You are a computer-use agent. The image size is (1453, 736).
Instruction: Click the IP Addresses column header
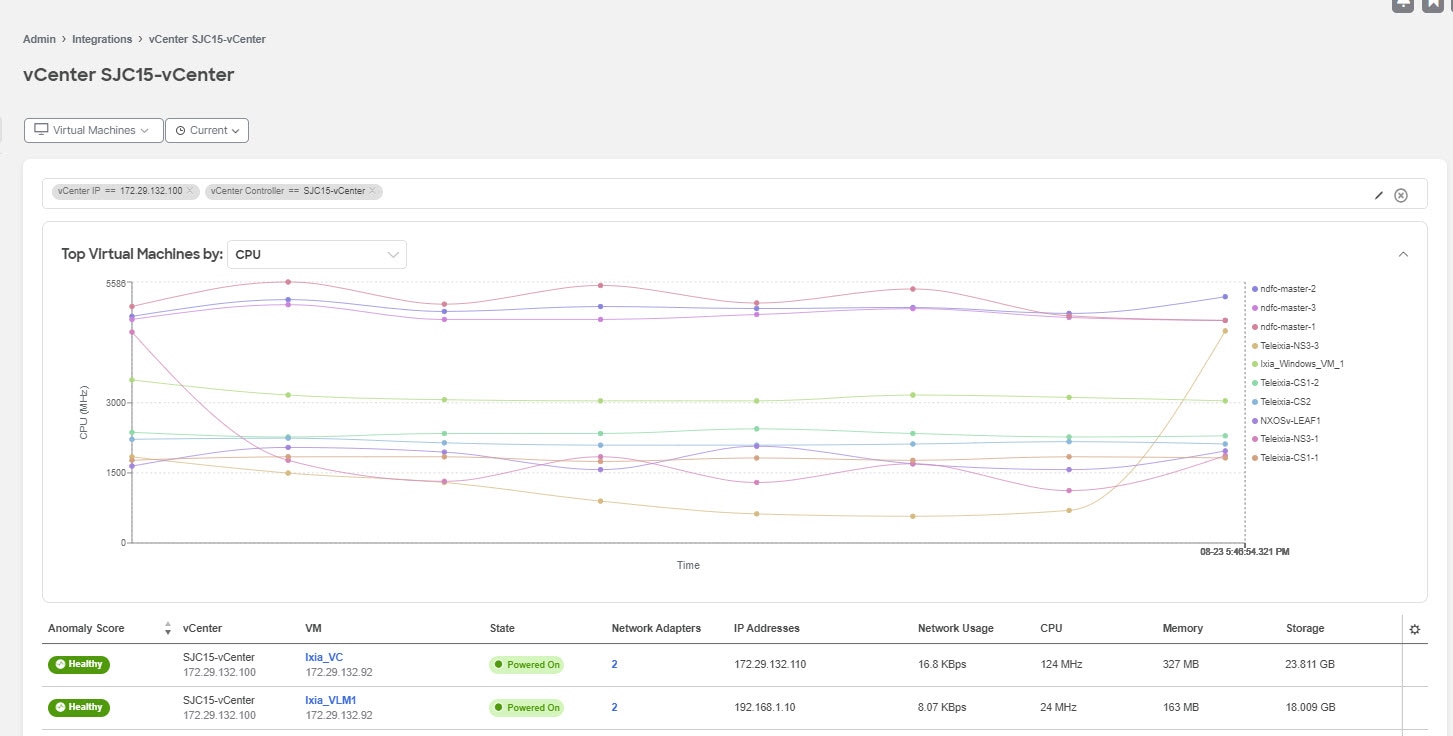point(767,629)
